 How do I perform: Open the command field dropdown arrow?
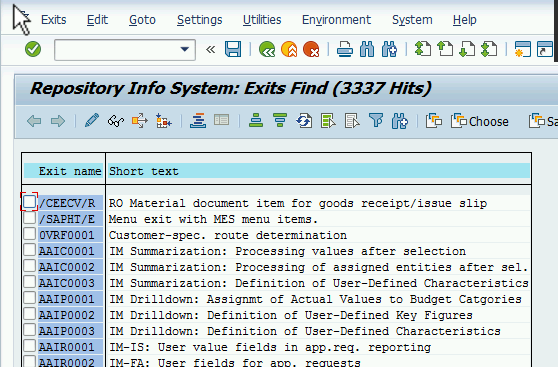pos(184,49)
